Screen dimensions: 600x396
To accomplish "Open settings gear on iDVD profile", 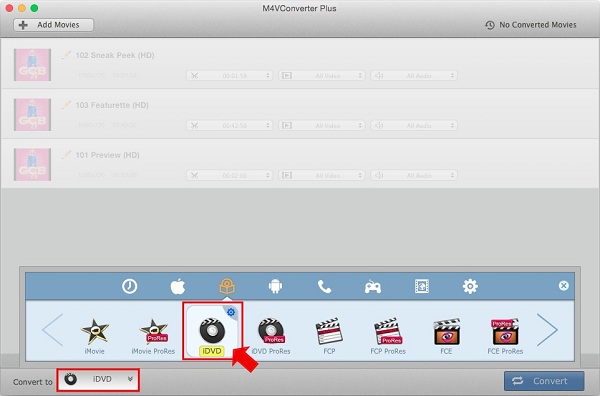I will pos(231,312).
